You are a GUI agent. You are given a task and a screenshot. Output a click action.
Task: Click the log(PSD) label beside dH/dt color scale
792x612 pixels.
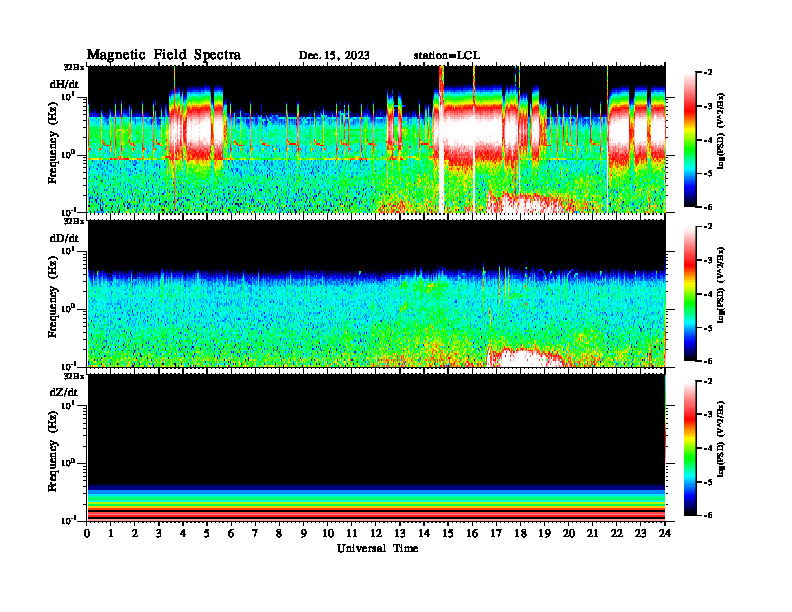pos(721,130)
